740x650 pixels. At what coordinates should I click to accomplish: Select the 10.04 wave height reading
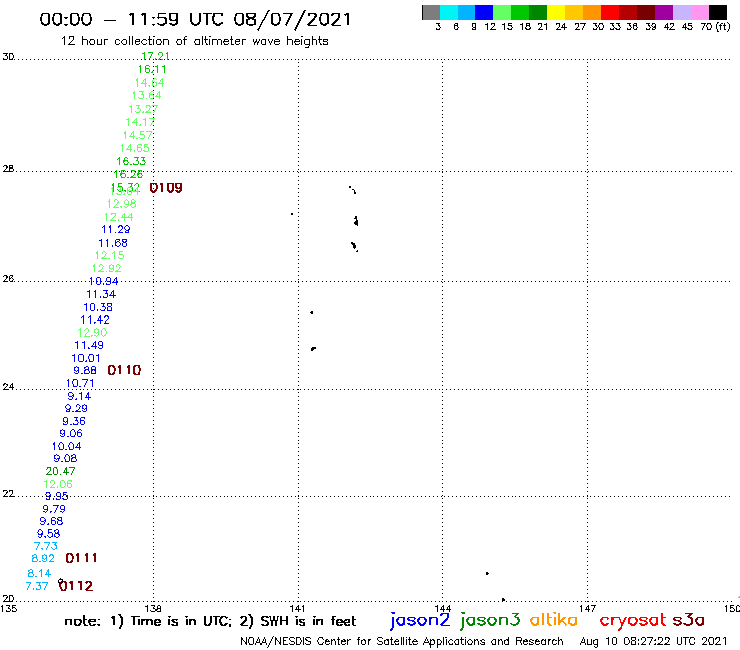pos(67,447)
